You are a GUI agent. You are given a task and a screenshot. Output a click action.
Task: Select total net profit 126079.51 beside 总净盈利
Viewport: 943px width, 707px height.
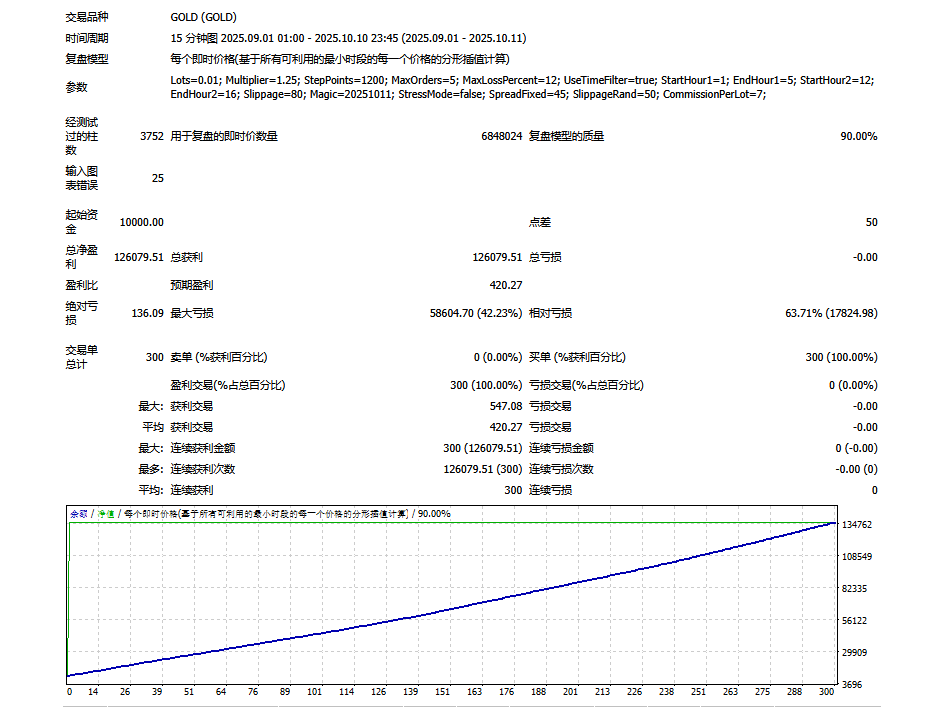click(139, 257)
